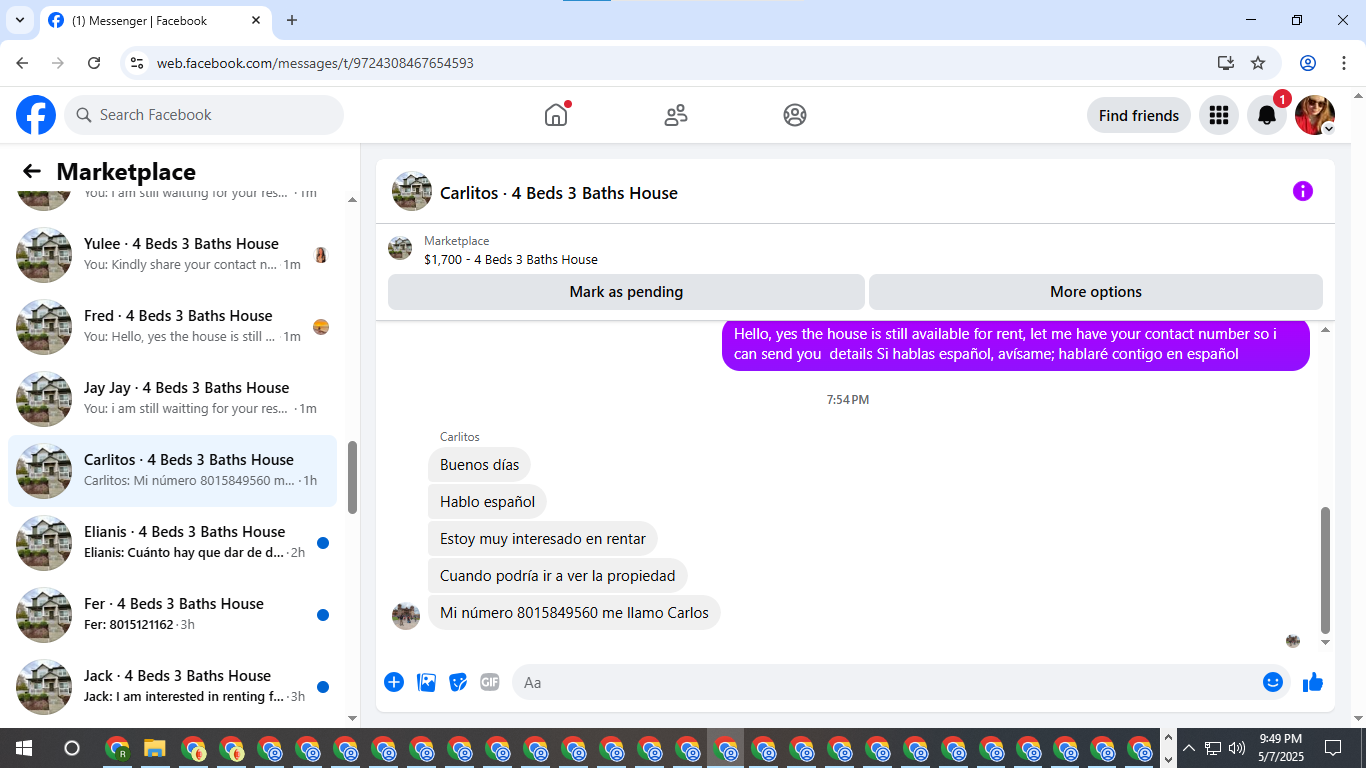Click the Mark as pending button
Viewport: 1366px width, 768px height.
(626, 292)
